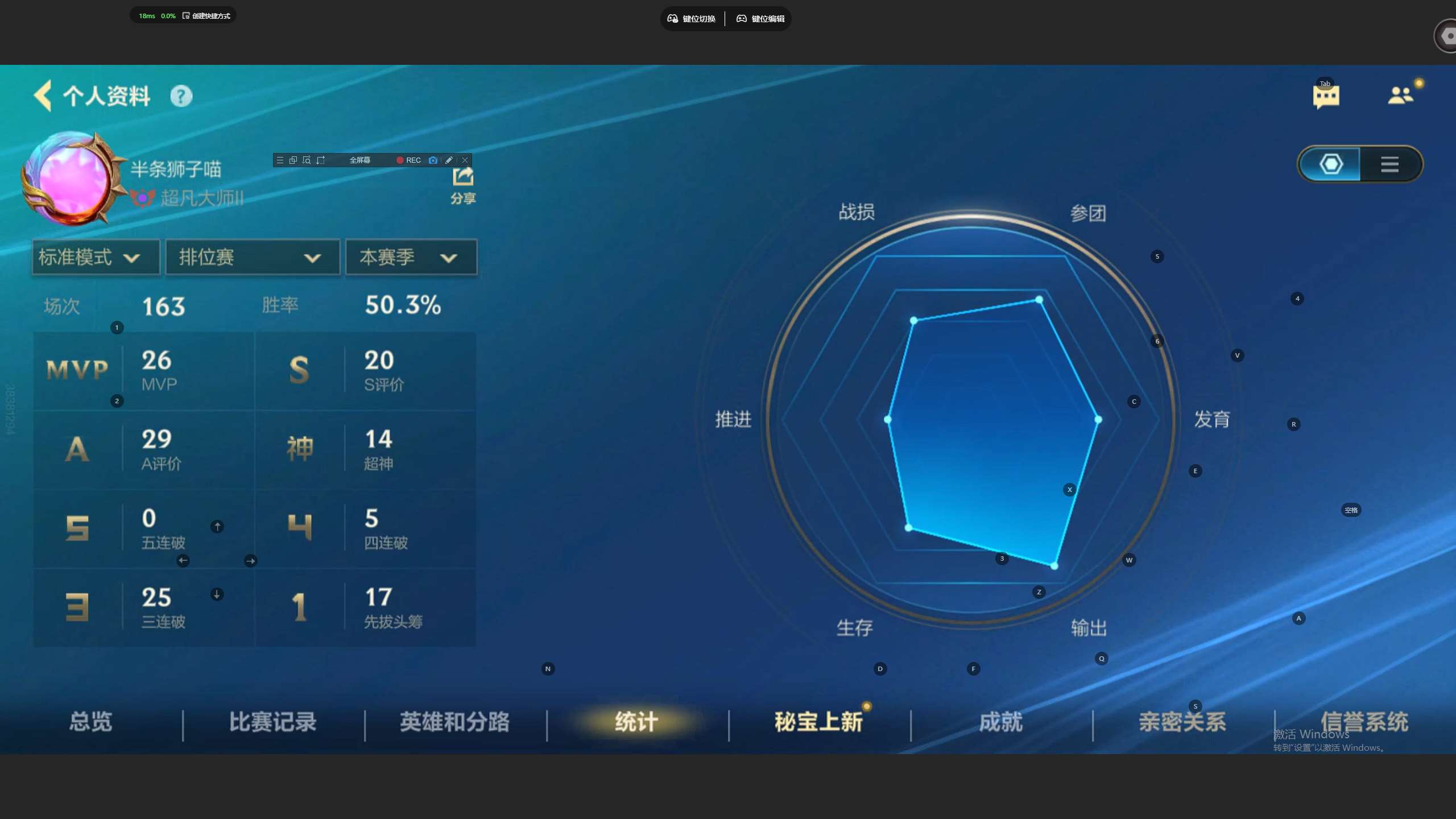Viewport: 1456px width, 819px height.
Task: Switch to the 比赛记录 tab
Action: (273, 722)
